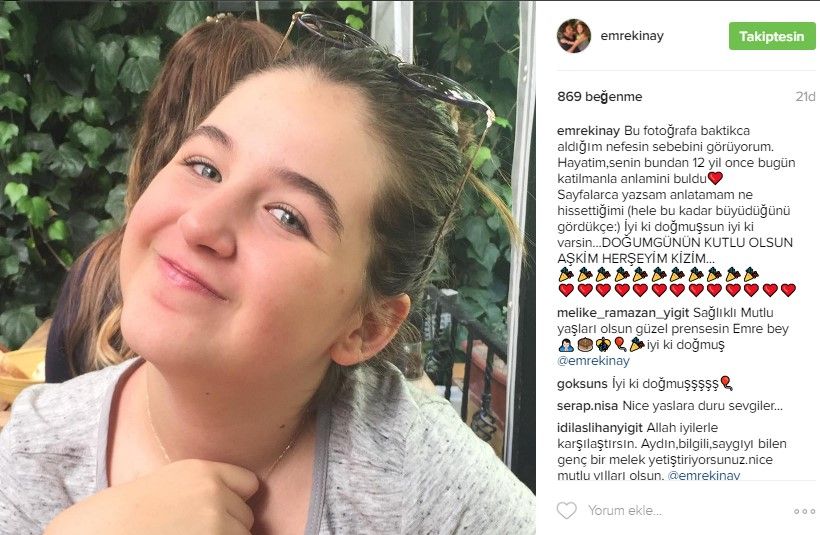Open the @emrekinay mention in idilaslihanyigit's comment
820x535 pixels.
[704, 475]
